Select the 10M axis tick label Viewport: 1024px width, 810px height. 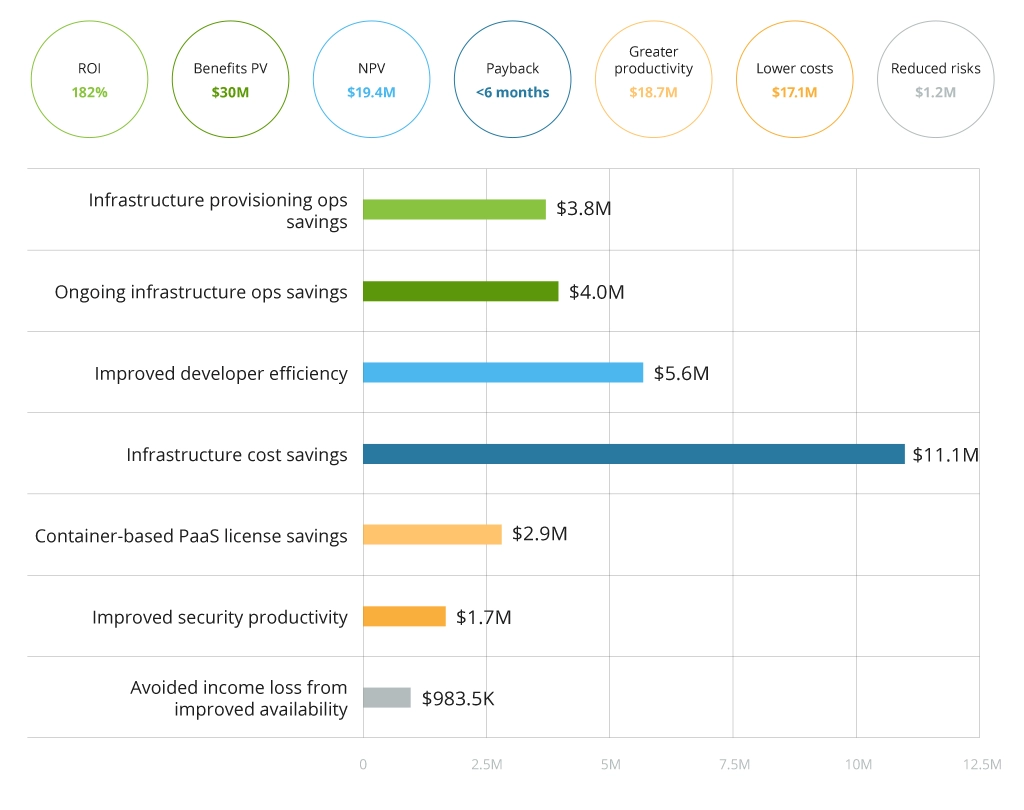click(x=858, y=764)
